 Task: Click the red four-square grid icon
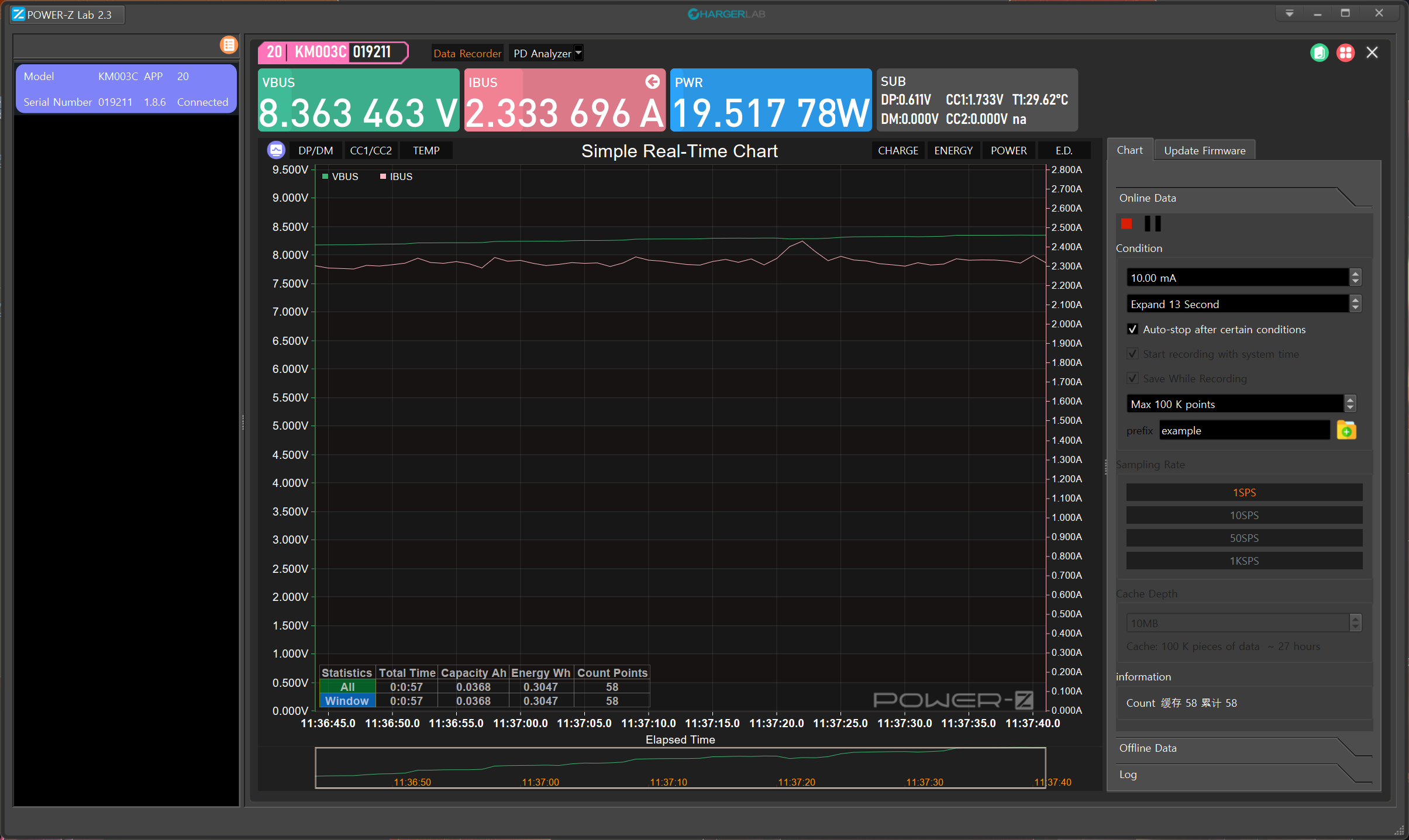tap(1345, 53)
